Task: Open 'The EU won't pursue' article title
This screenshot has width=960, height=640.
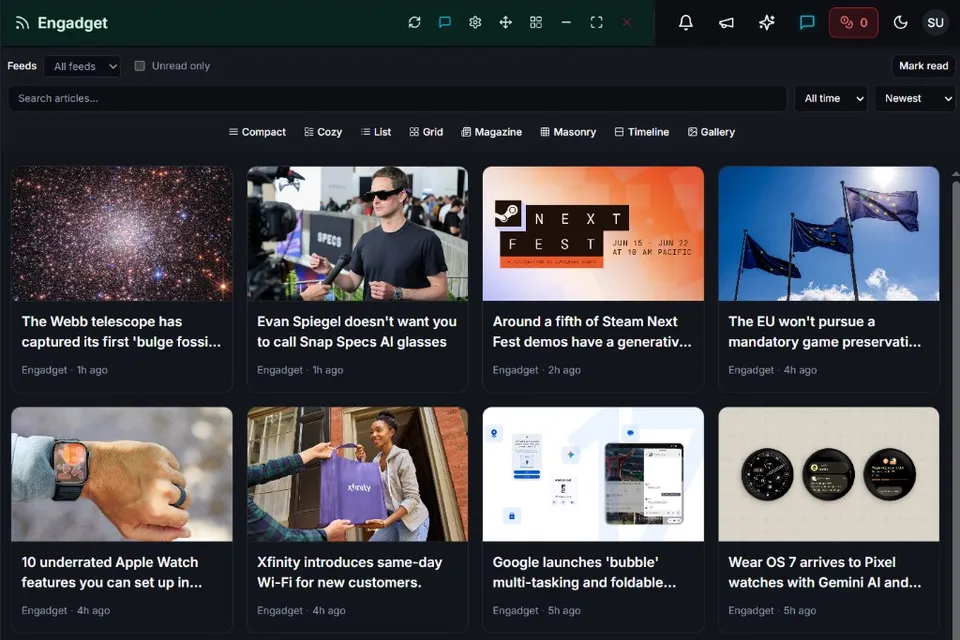Action: (825, 331)
